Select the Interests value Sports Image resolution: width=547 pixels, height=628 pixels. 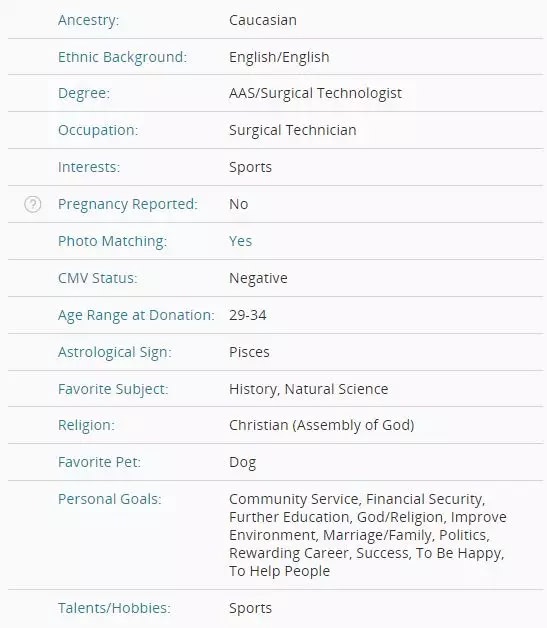250,167
